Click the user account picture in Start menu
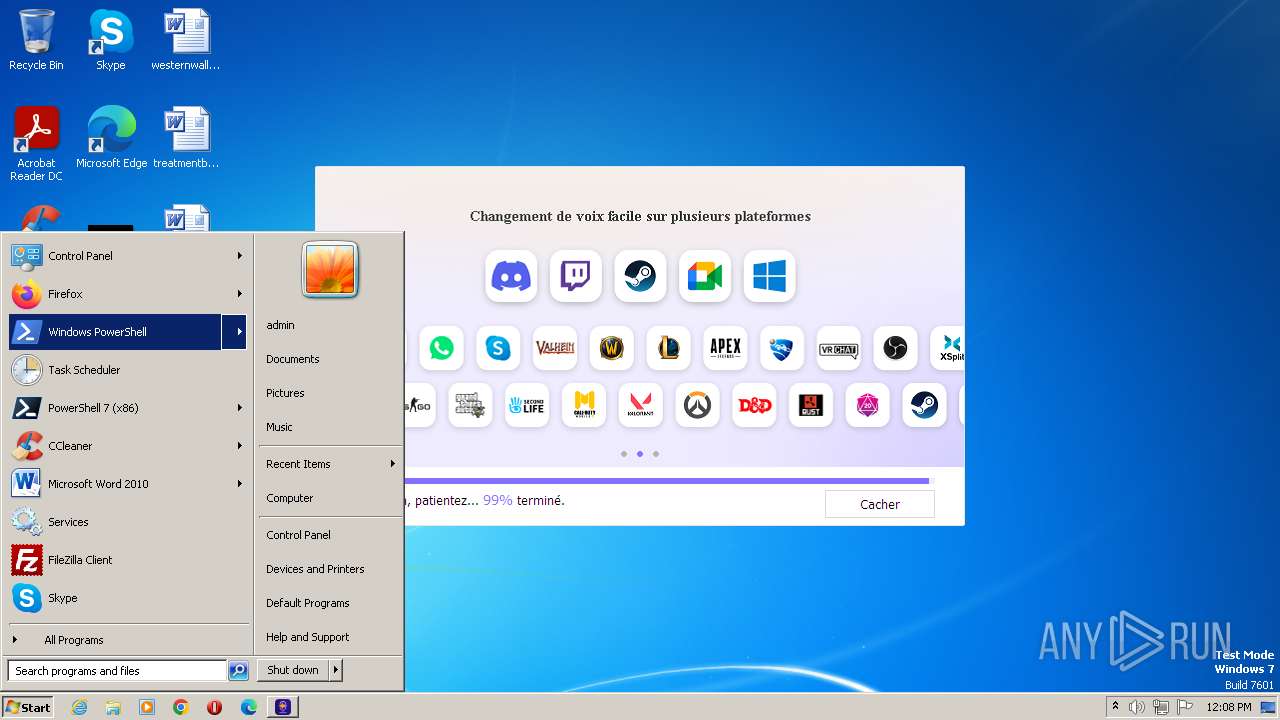This screenshot has height=720, width=1280. click(x=330, y=270)
